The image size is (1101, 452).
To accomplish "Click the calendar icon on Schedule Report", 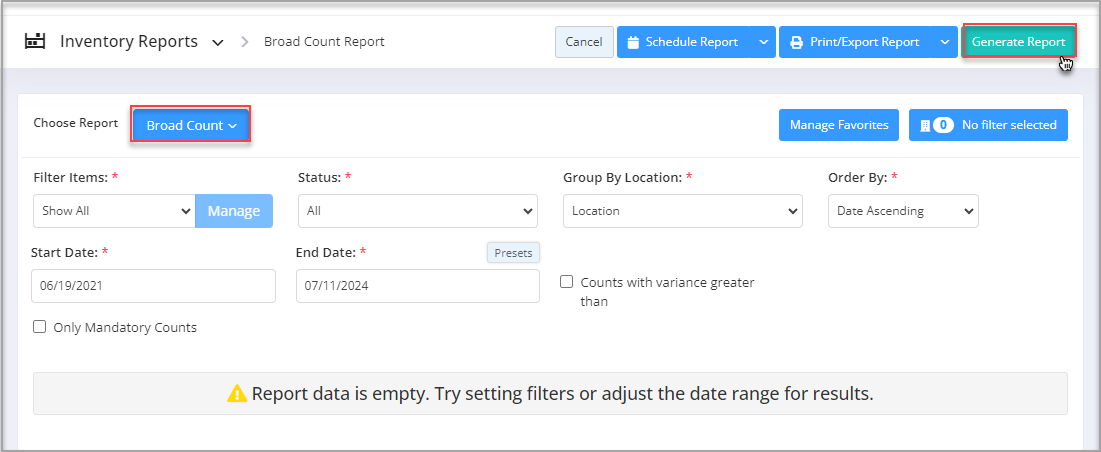I will click(634, 43).
